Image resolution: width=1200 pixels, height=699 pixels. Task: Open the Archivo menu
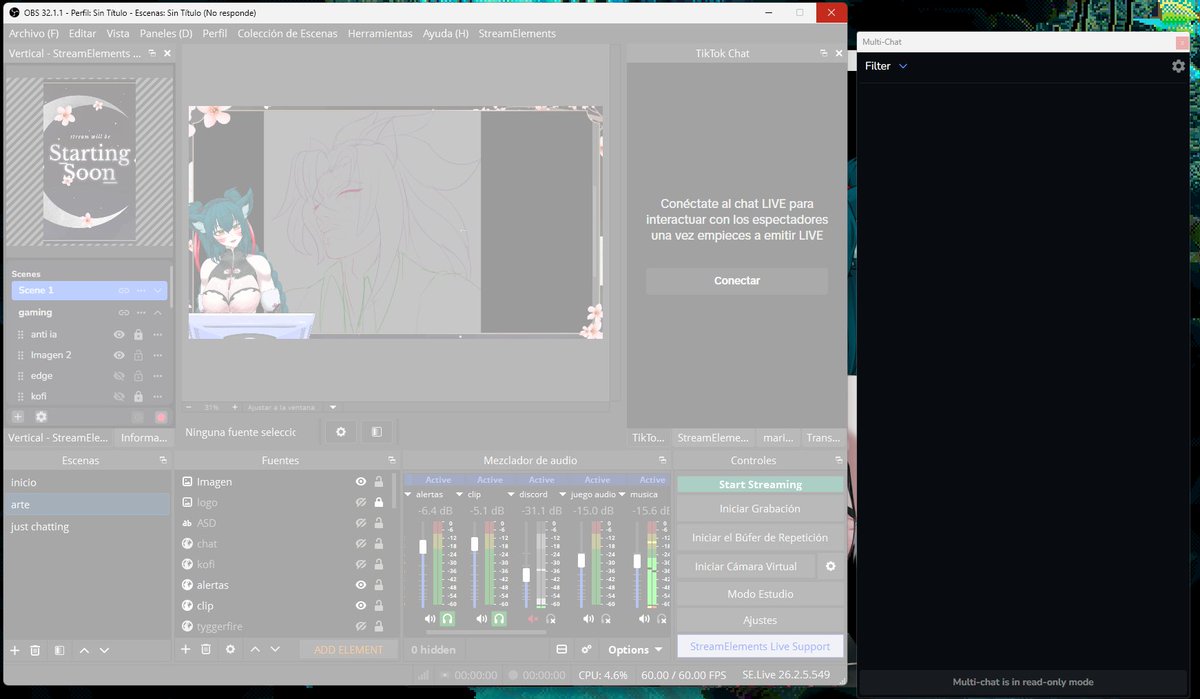coord(34,33)
